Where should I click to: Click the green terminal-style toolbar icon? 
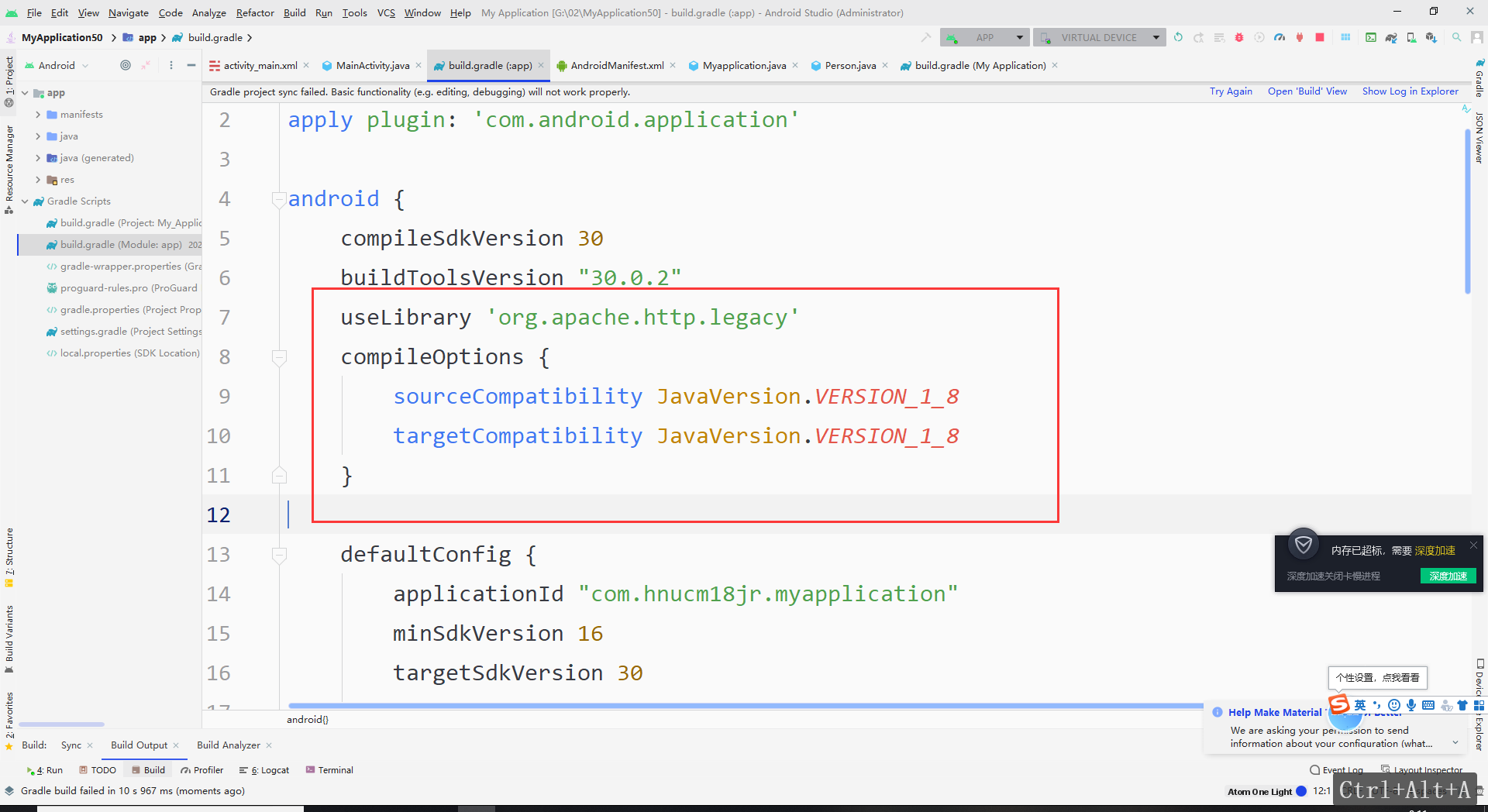[1371, 37]
